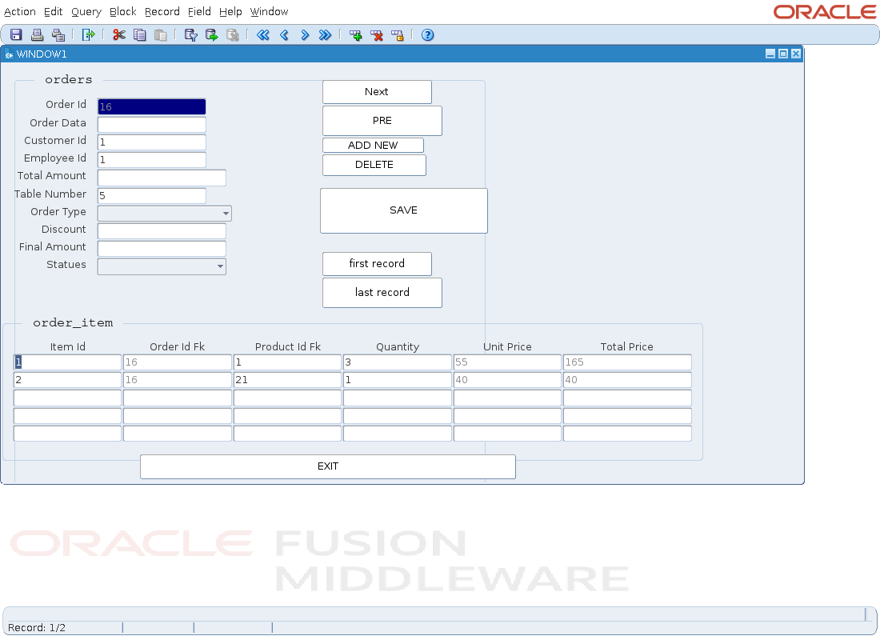
Task: Click the Order Id field
Action: 152,107
